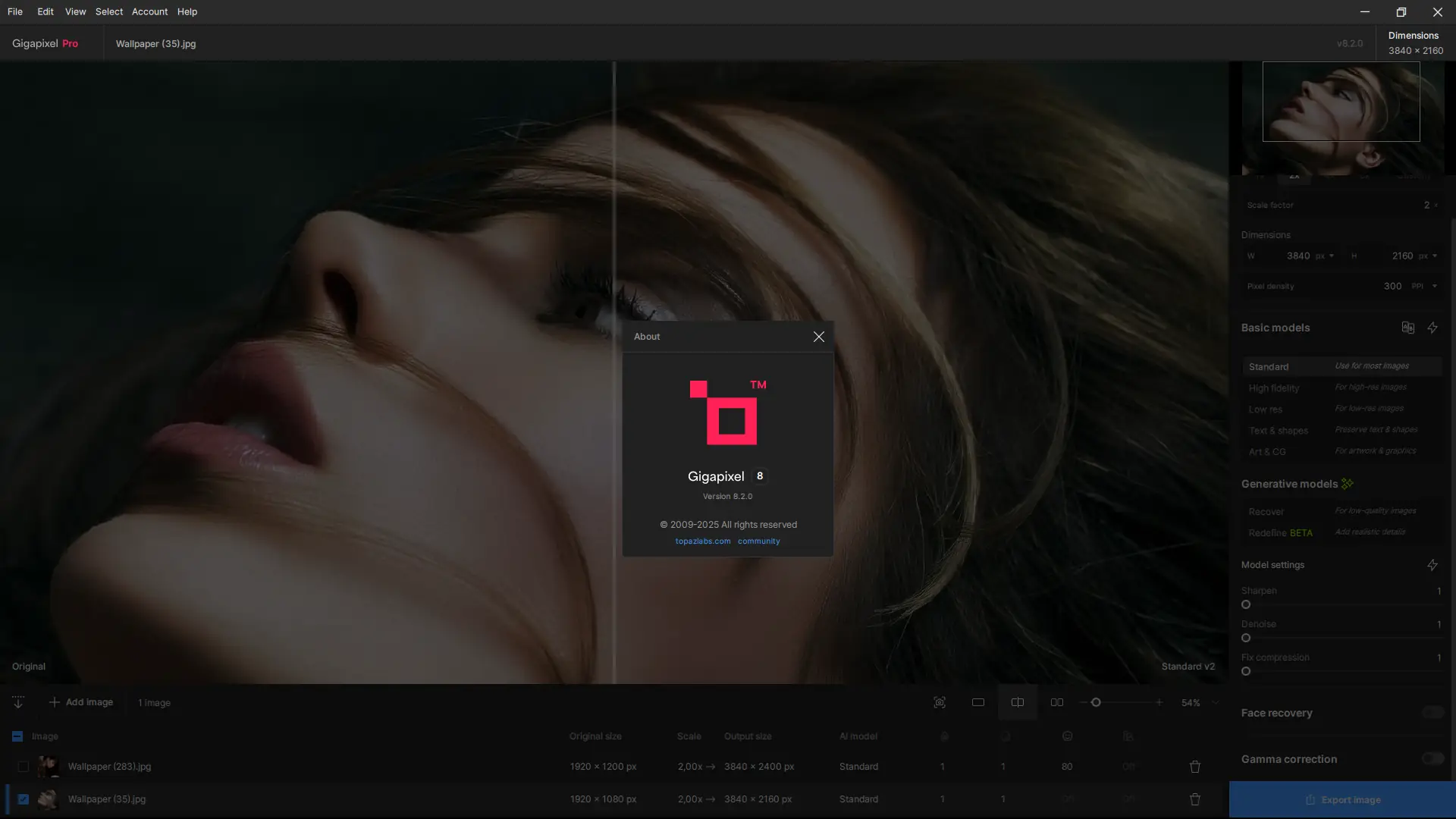This screenshot has height=819, width=1456.
Task: Select side-by-side comparison view
Action: [x=1056, y=702]
